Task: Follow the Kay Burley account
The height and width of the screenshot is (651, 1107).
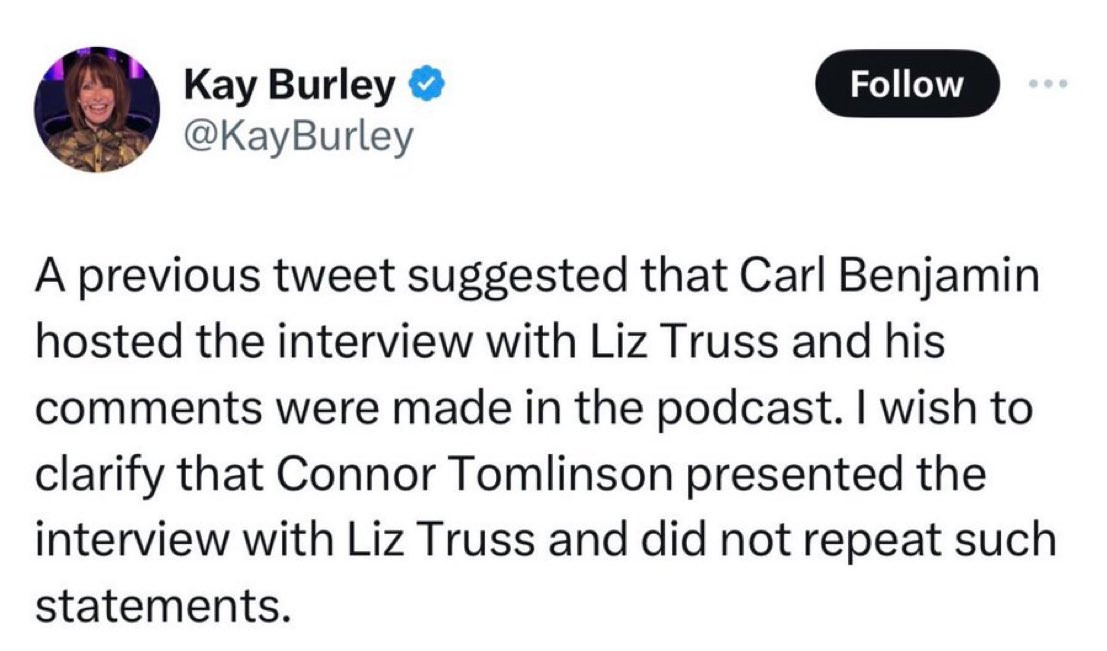Action: tap(906, 84)
